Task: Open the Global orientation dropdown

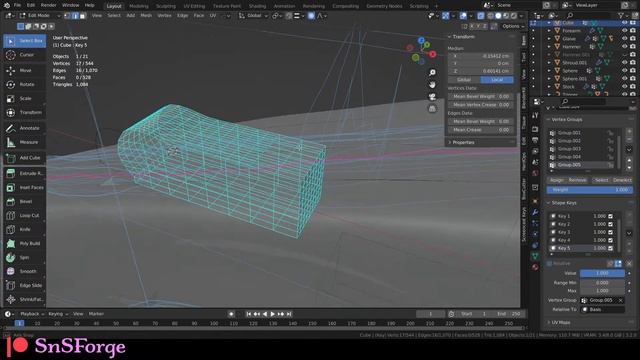Action: [253, 16]
